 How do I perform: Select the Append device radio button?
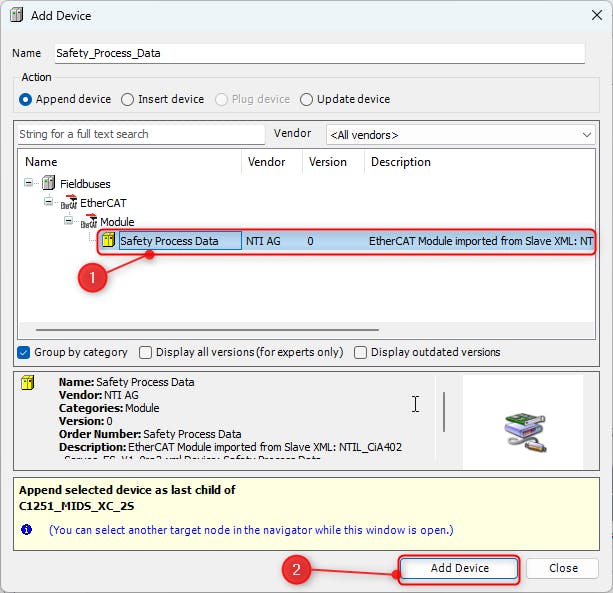point(26,99)
